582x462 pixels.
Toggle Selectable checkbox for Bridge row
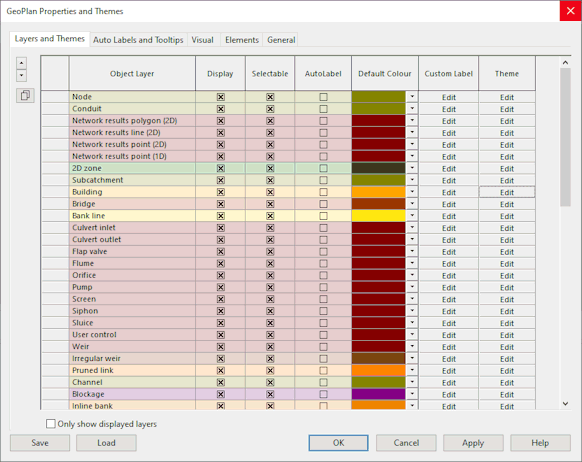pos(270,204)
